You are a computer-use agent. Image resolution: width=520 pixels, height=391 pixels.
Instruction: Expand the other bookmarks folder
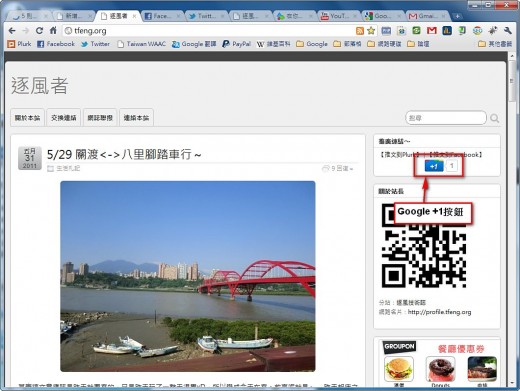coord(495,44)
